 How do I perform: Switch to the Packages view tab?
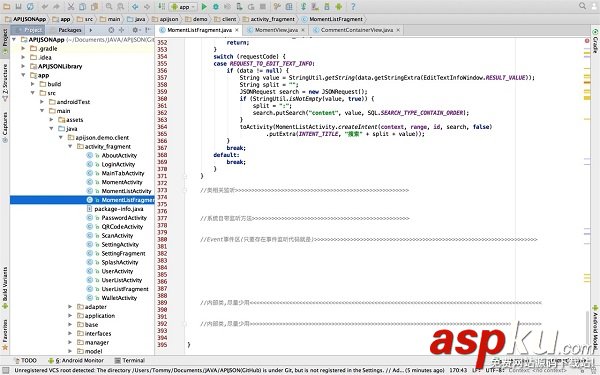pyautogui.click(x=66, y=30)
